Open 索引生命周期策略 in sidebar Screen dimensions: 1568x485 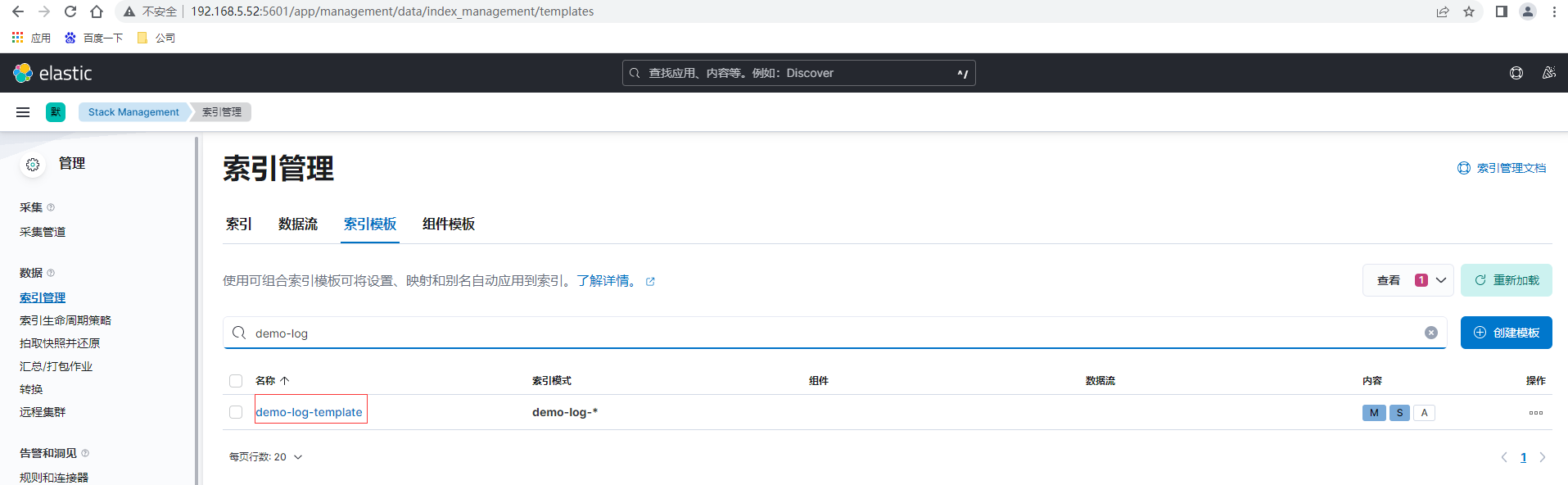pos(66,320)
